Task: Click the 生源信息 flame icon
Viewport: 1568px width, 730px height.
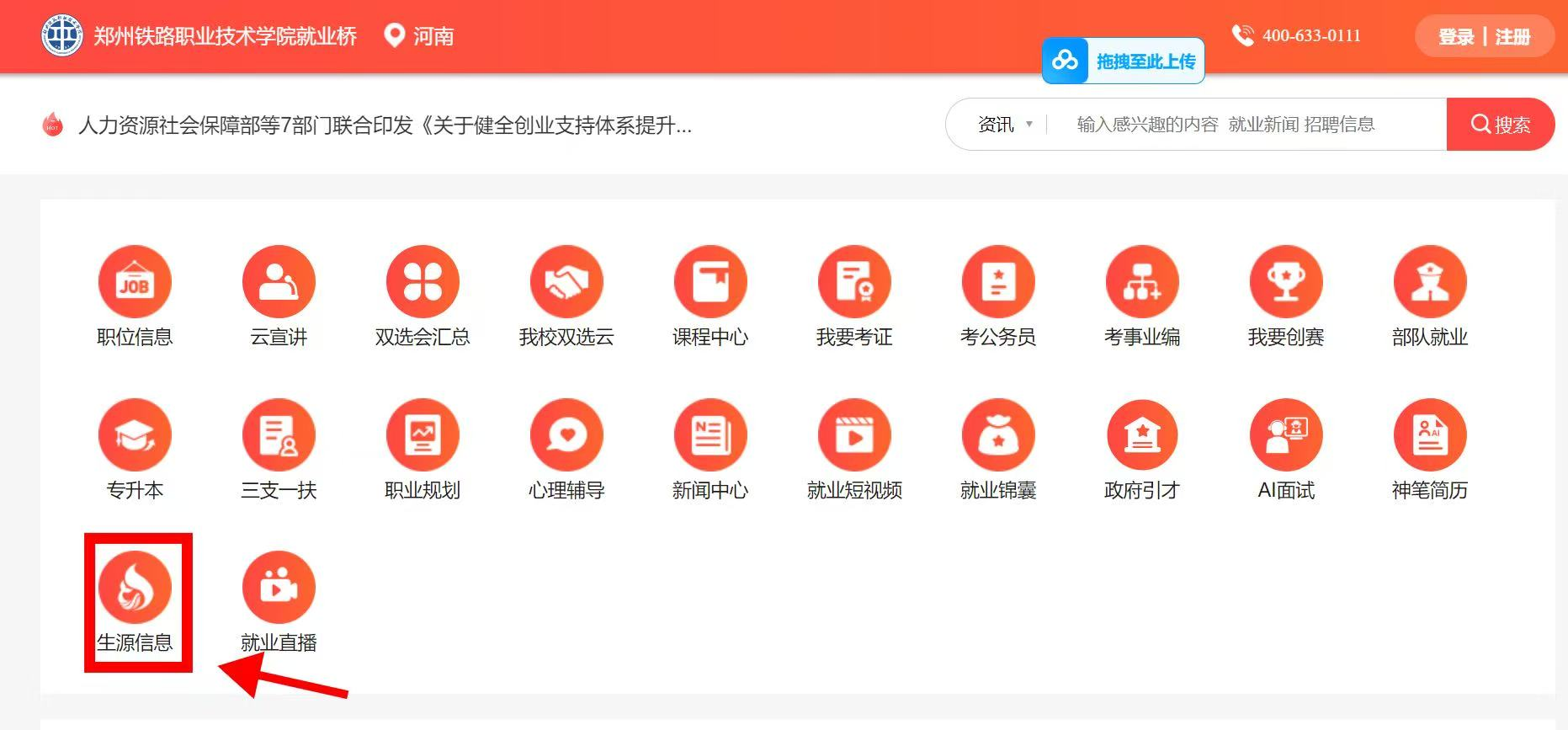Action: pyautogui.click(x=135, y=588)
